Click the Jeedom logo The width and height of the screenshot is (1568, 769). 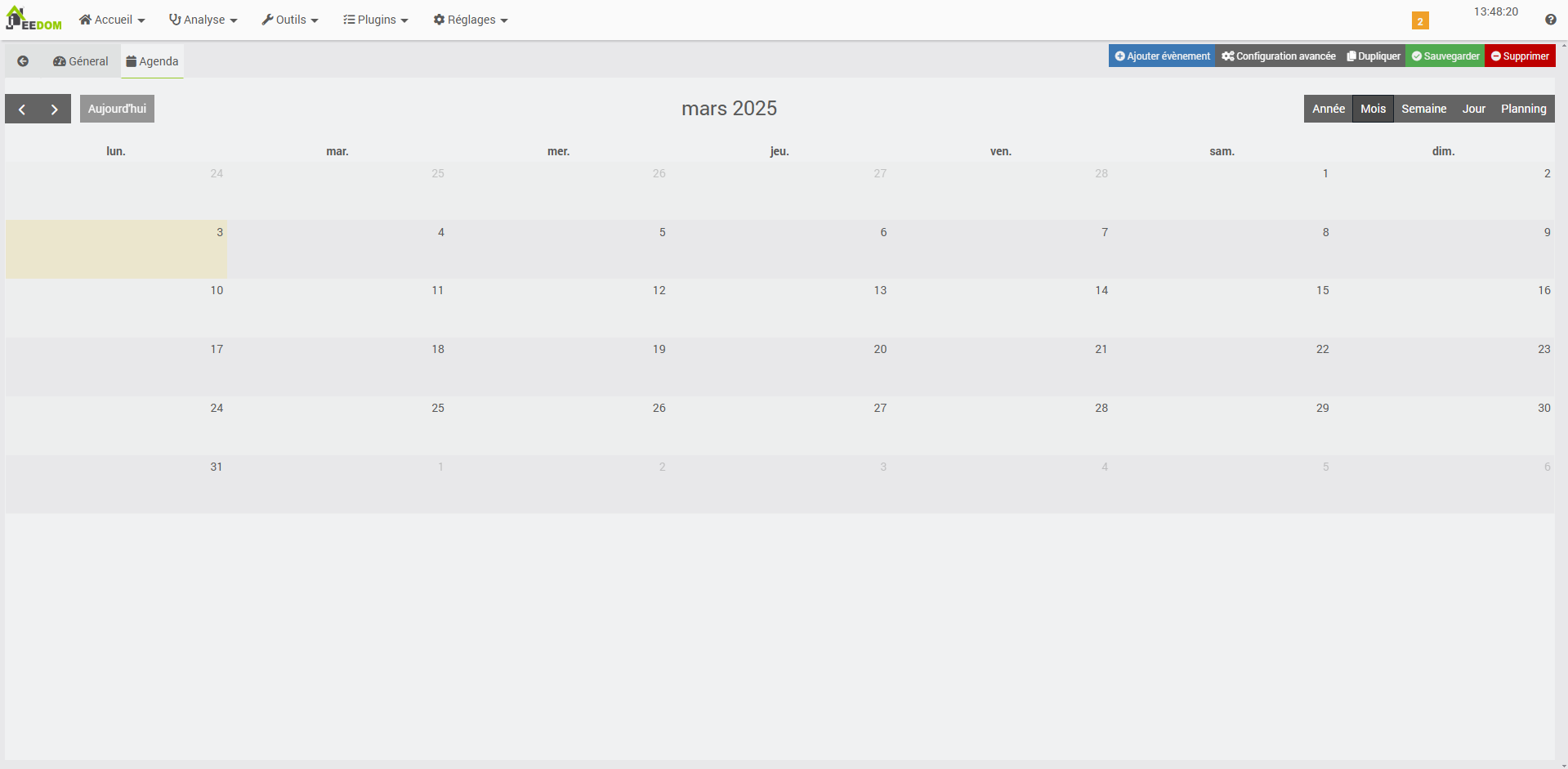pos(34,19)
